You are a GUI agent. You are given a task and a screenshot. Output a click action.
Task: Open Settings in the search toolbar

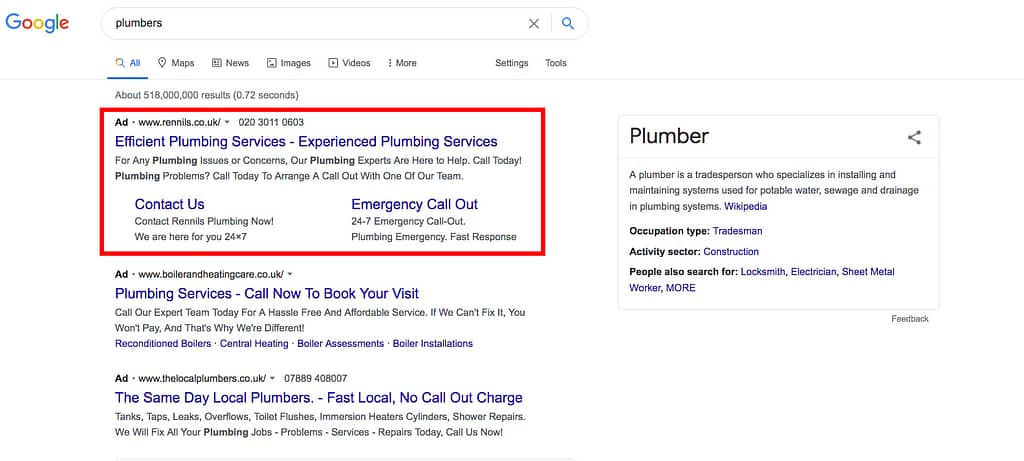pyautogui.click(x=511, y=63)
